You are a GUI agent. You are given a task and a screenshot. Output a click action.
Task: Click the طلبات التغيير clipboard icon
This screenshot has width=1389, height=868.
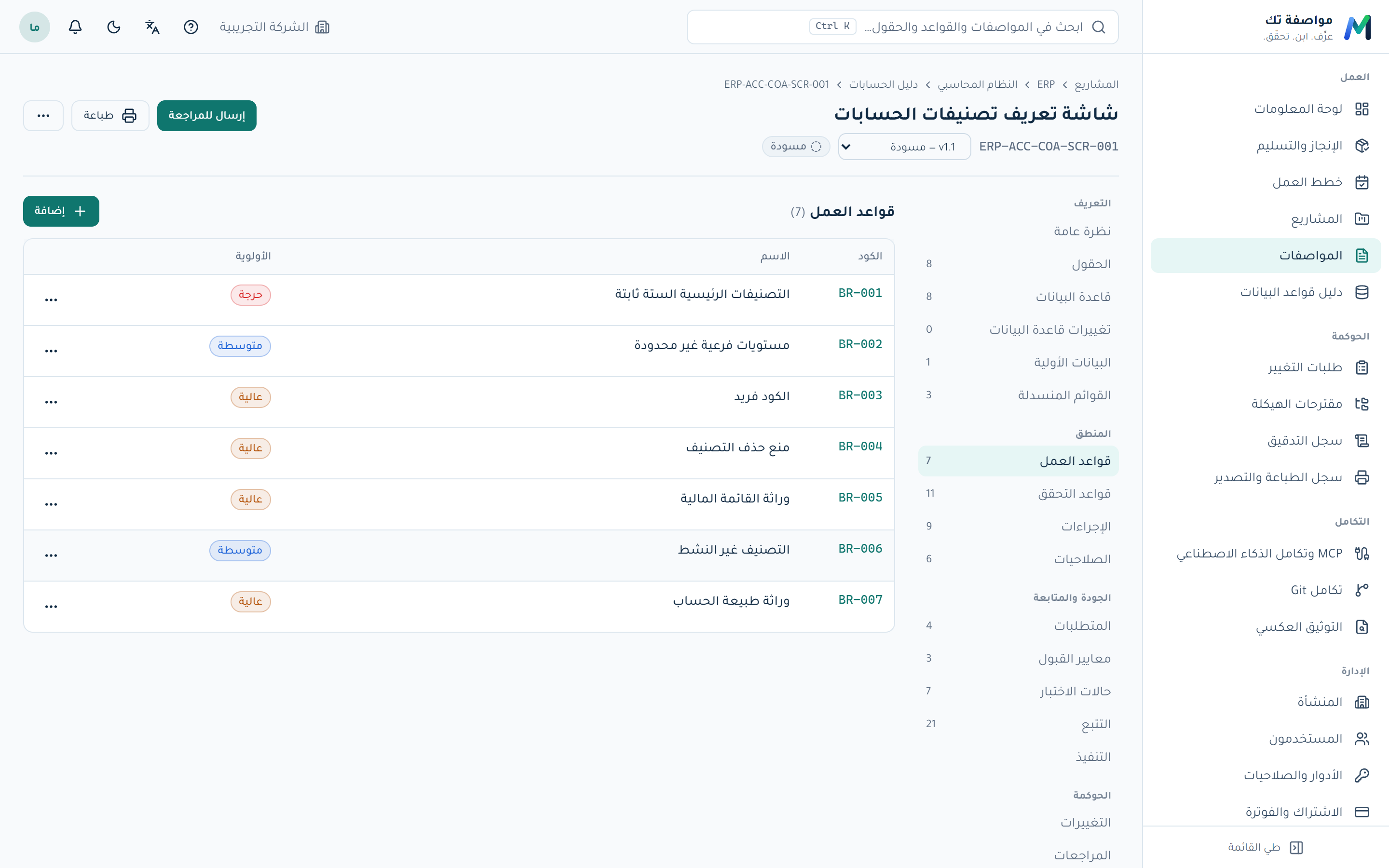tap(1362, 367)
